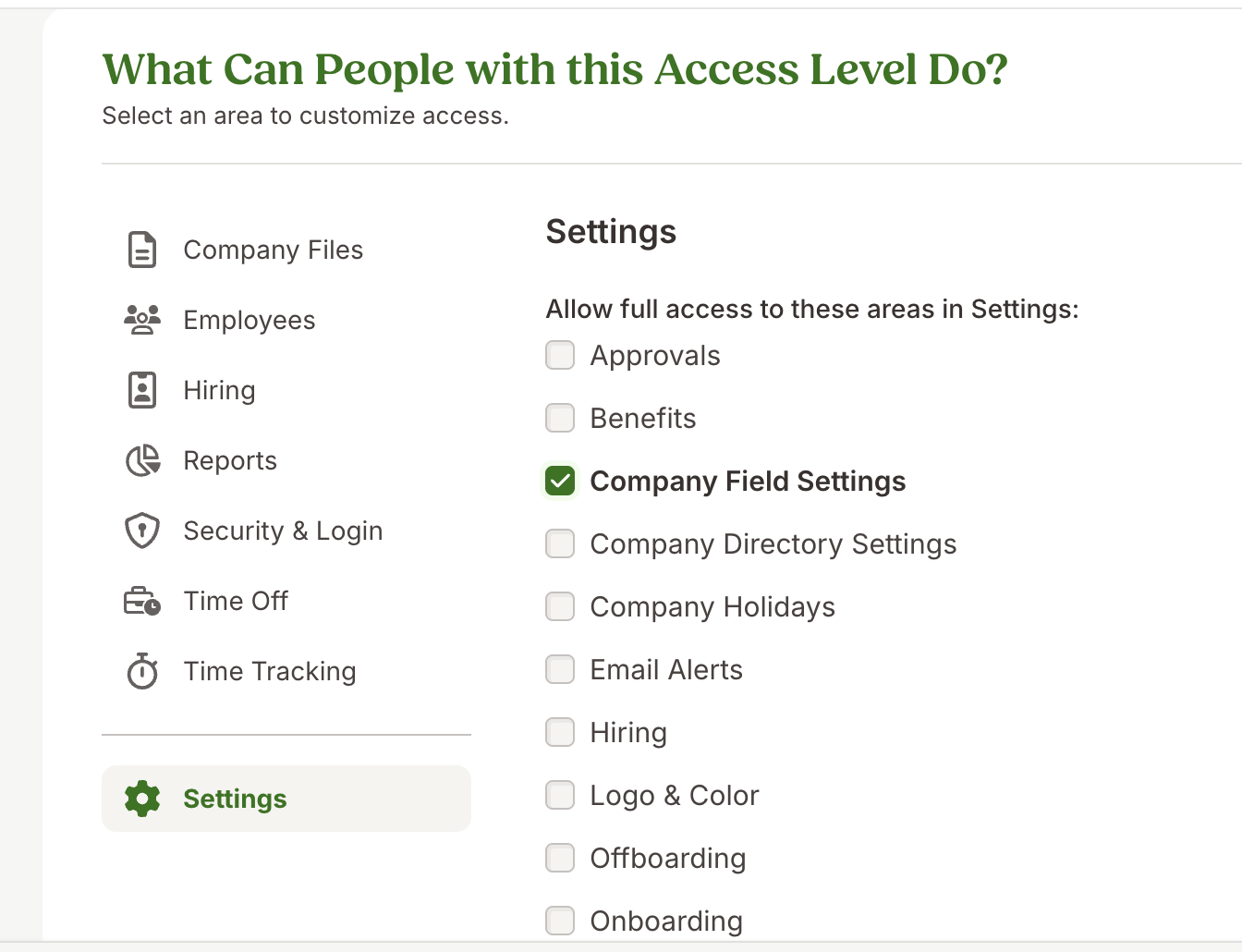Image resolution: width=1242 pixels, height=952 pixels.
Task: Click the Security & Login shield icon
Action: tap(142, 530)
